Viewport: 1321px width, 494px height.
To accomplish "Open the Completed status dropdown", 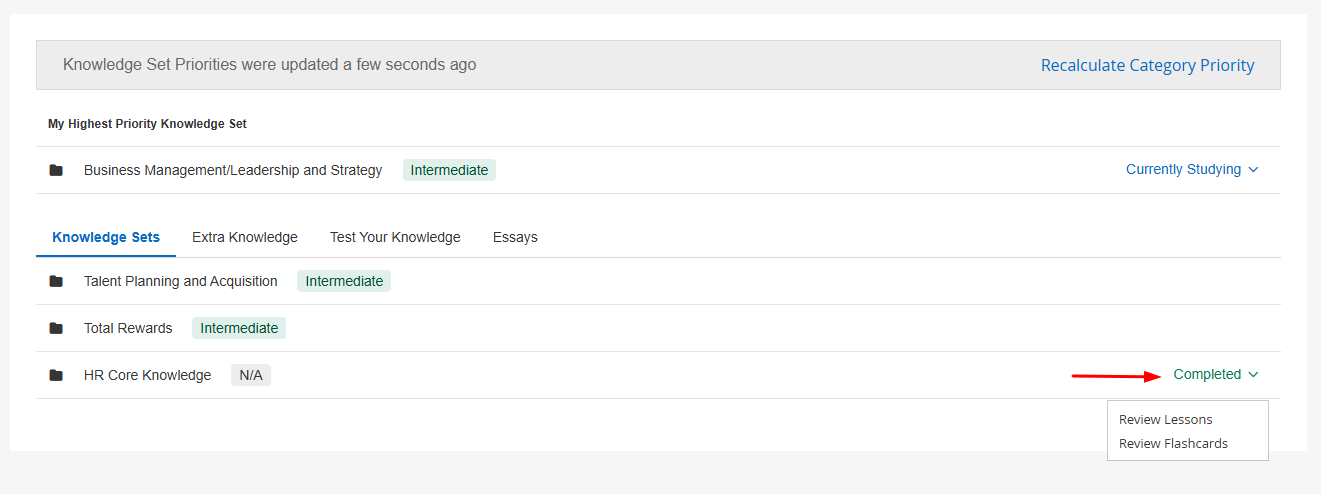I will coord(1207,375).
